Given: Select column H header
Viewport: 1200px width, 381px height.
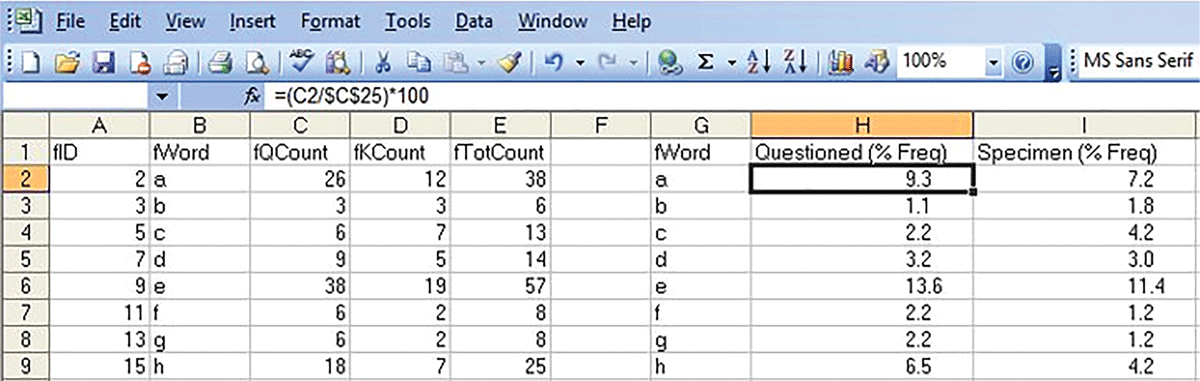Looking at the screenshot, I should tap(862, 125).
